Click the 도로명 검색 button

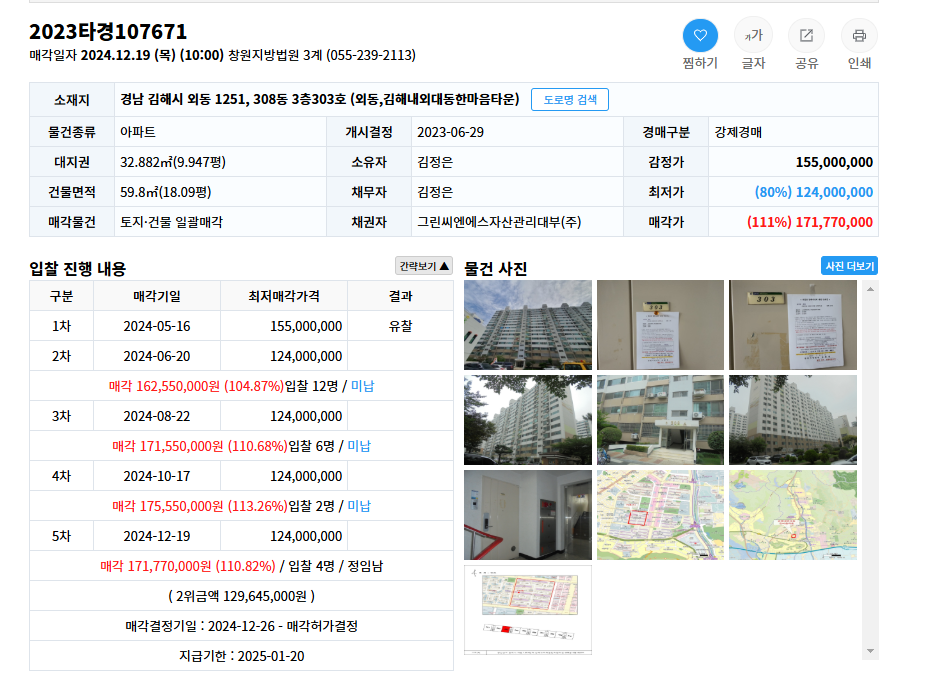(570, 99)
